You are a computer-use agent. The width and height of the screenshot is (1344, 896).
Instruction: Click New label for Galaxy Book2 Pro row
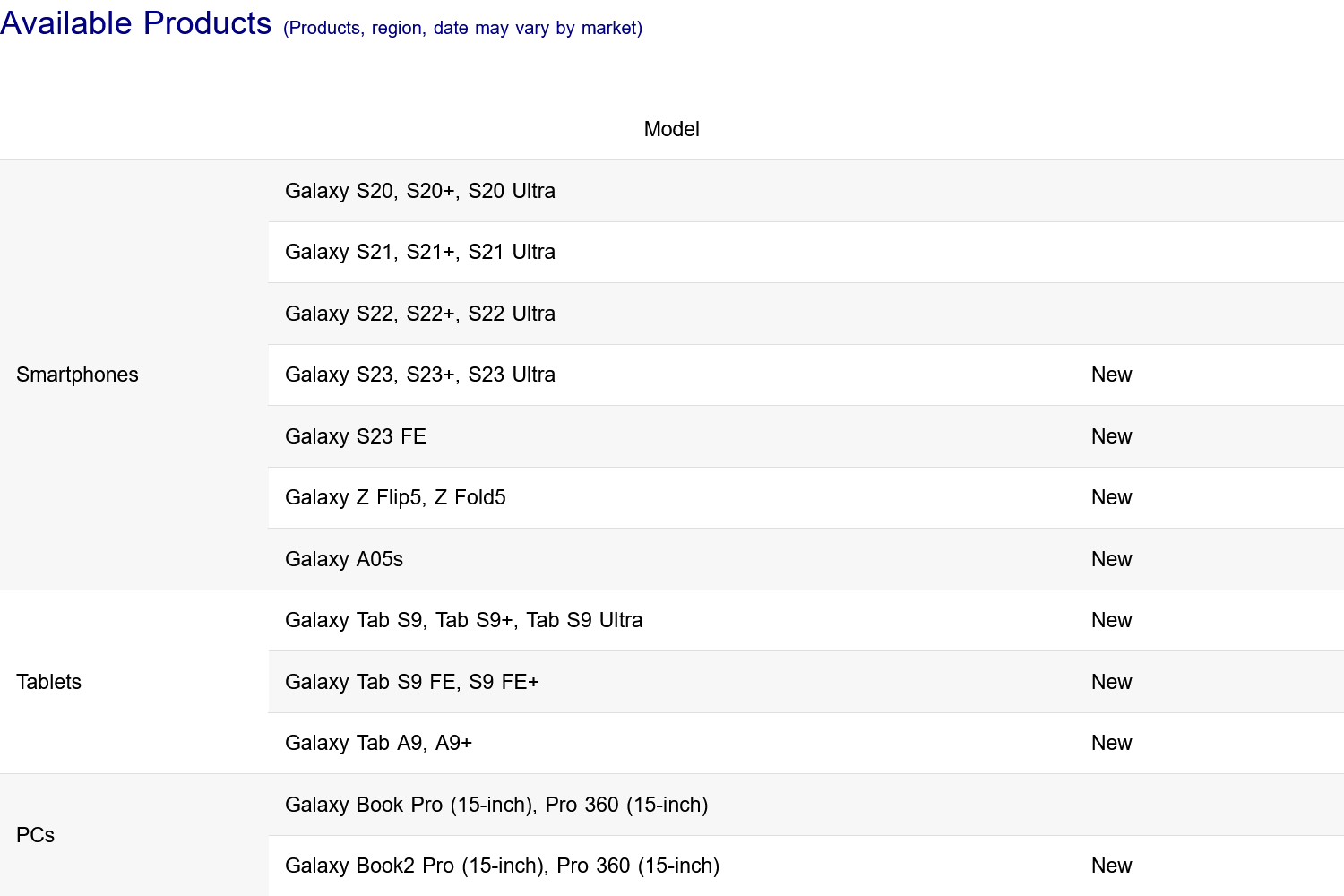(x=1112, y=866)
